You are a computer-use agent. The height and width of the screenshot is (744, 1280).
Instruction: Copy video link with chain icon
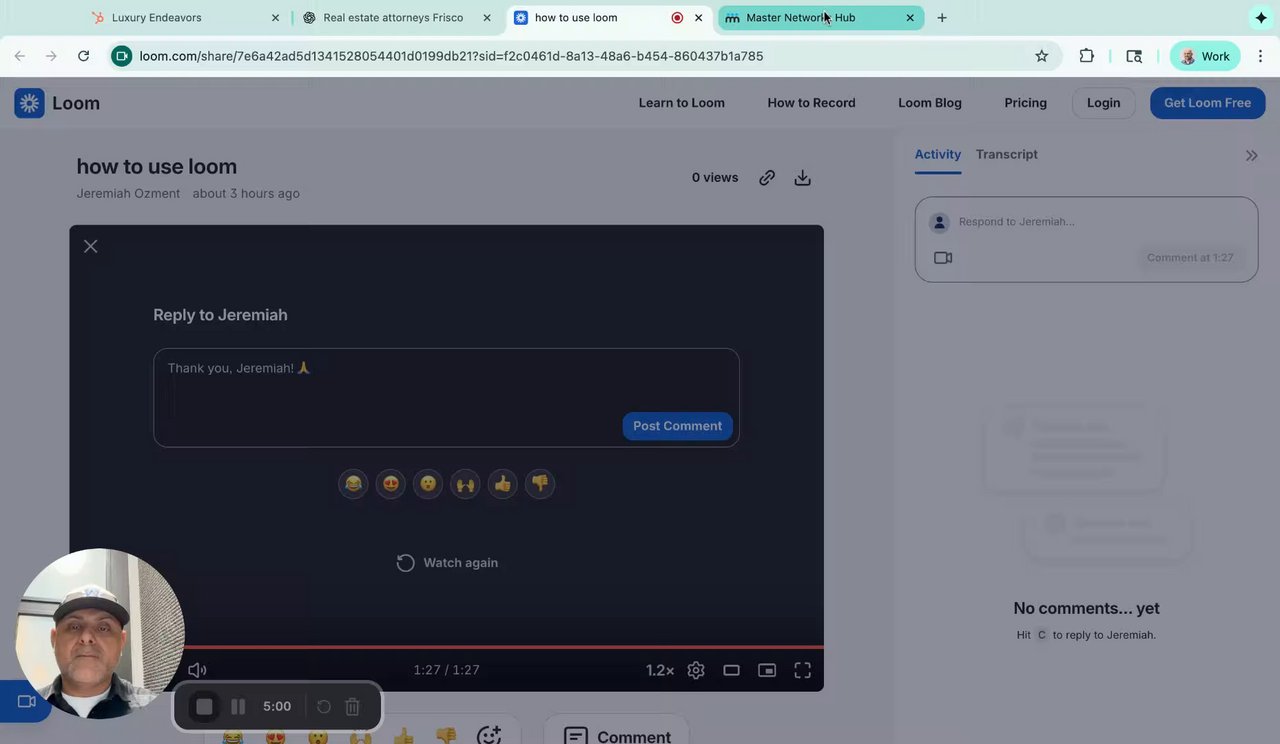[x=767, y=178]
